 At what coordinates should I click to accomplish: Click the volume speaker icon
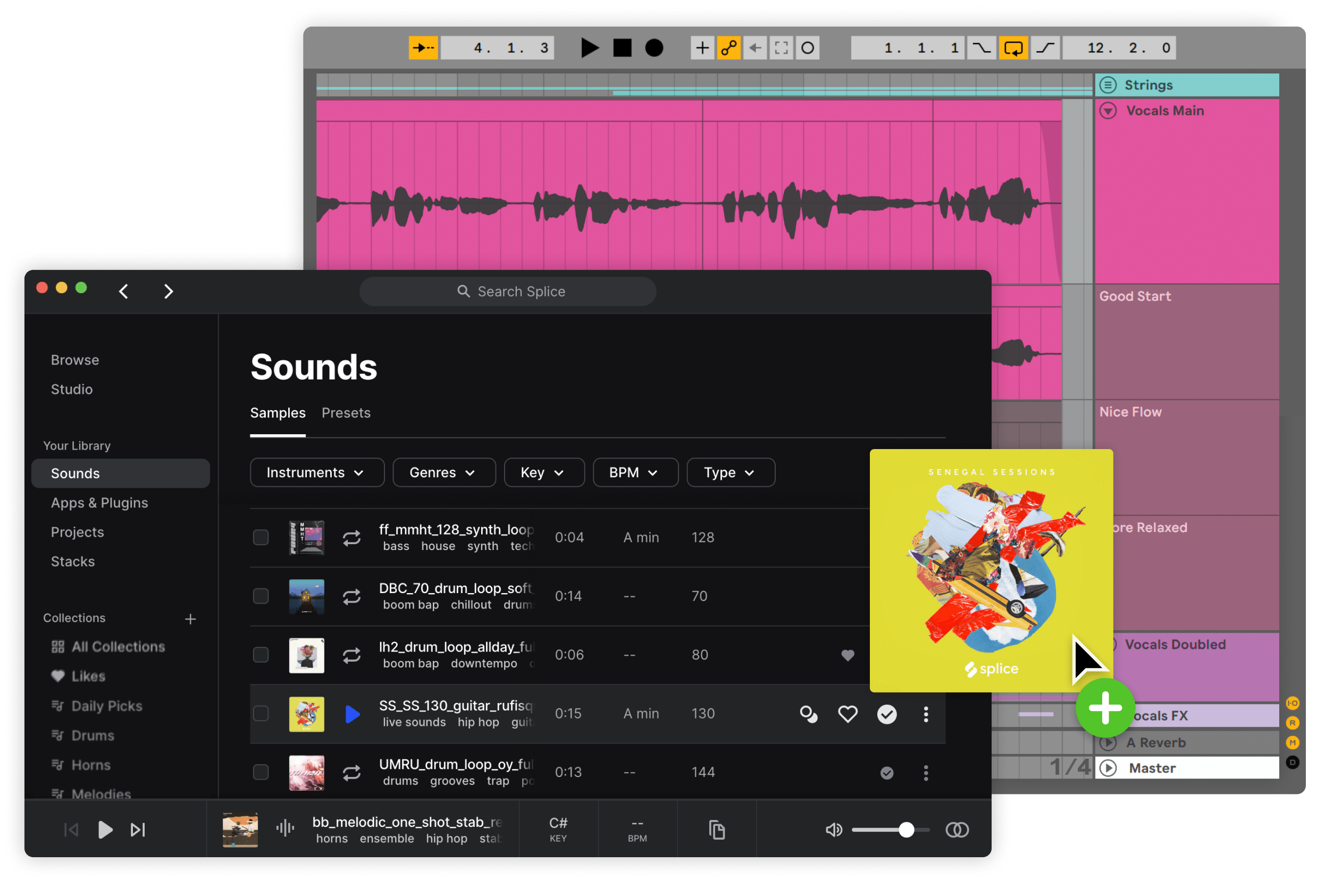click(x=833, y=829)
